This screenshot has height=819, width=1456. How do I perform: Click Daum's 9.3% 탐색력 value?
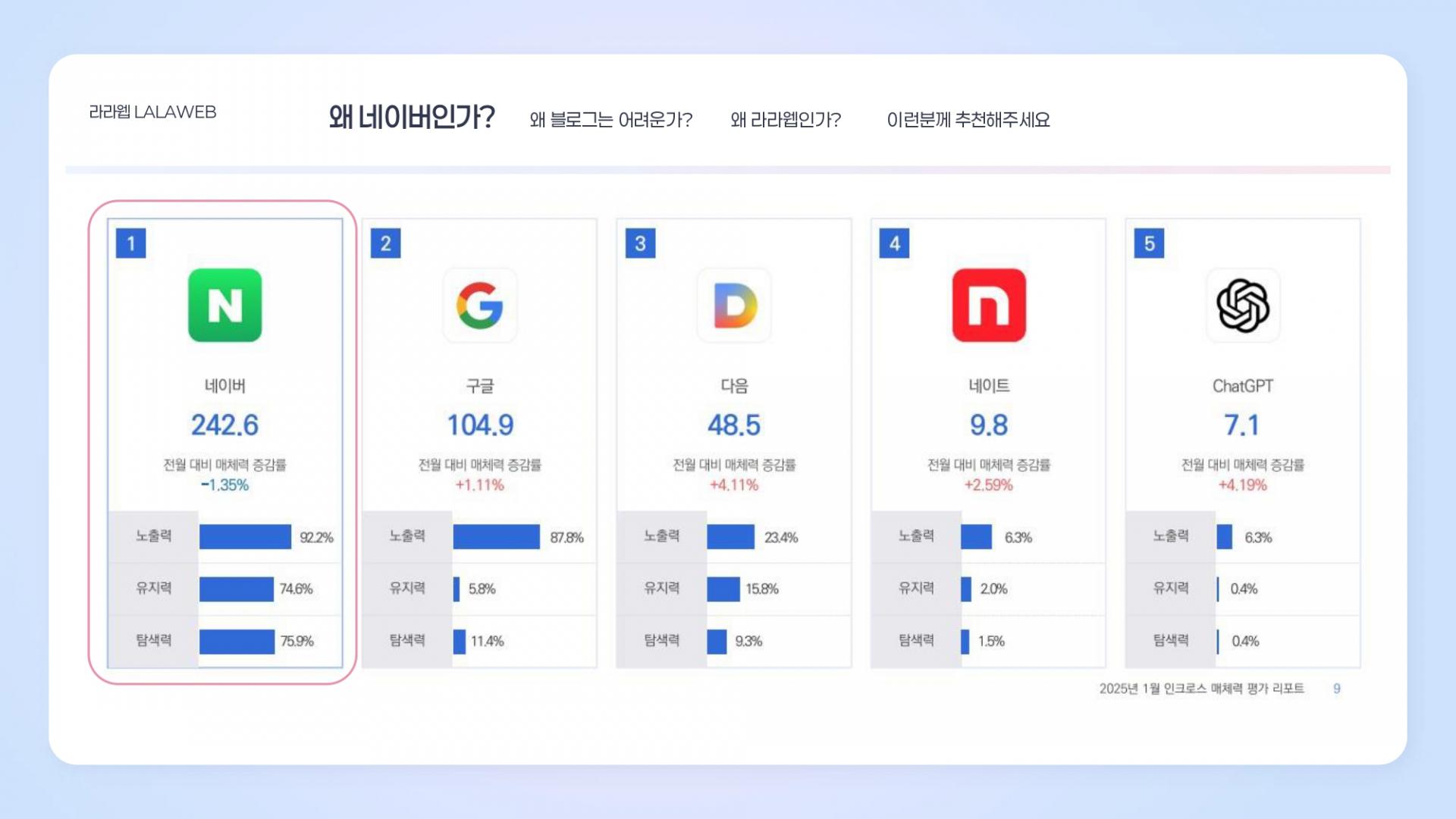[x=748, y=642]
